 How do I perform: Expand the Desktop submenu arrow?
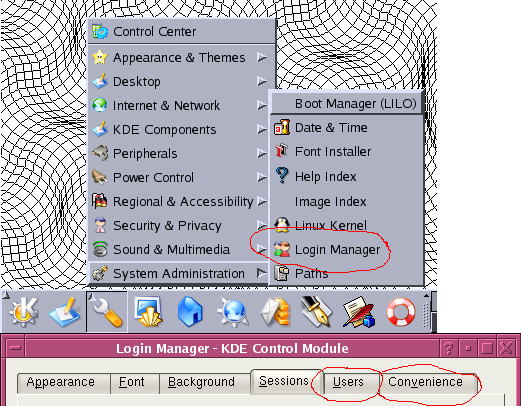point(262,81)
